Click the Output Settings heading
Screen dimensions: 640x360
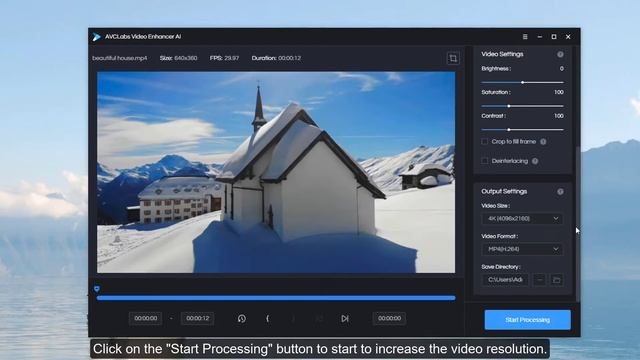[504, 191]
